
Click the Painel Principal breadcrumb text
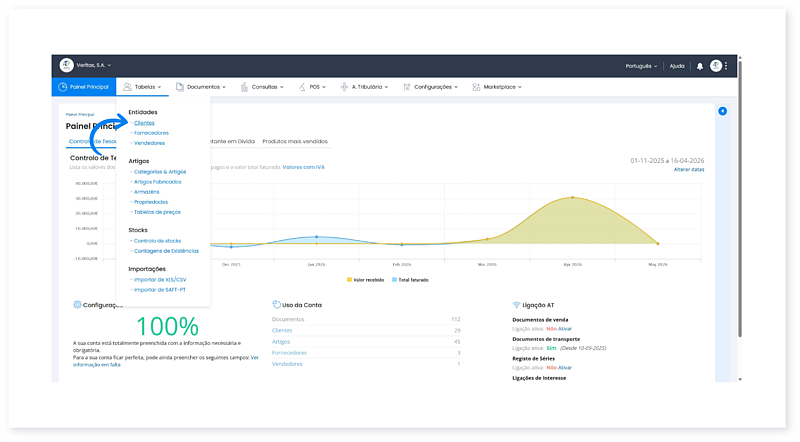pos(80,115)
